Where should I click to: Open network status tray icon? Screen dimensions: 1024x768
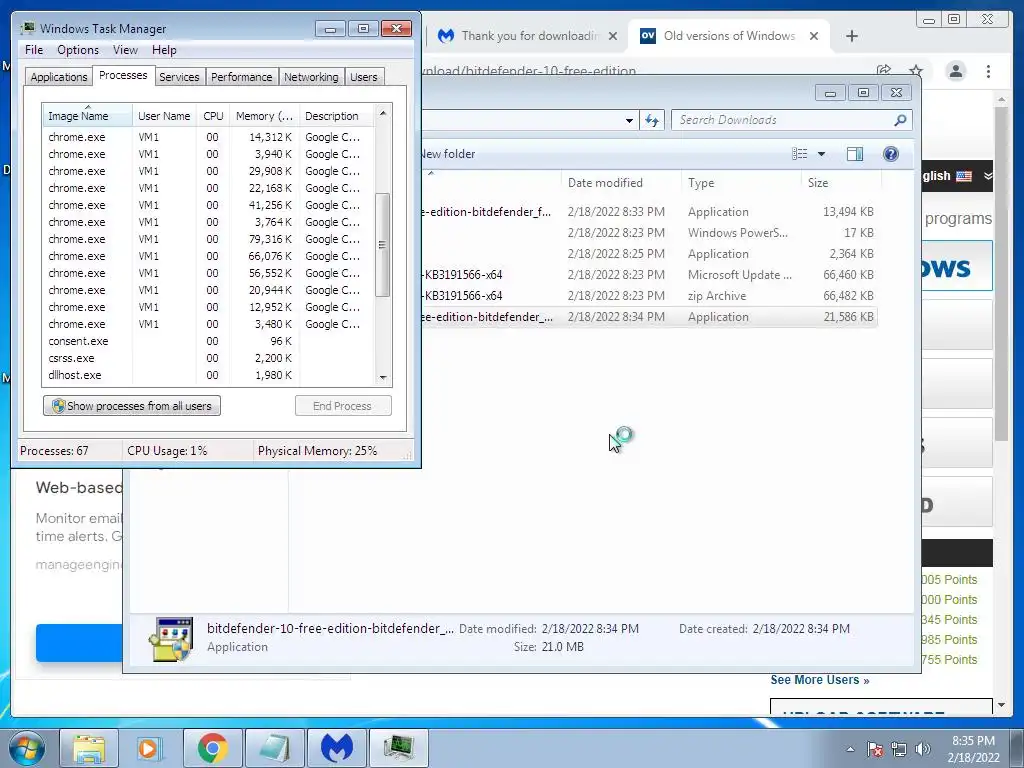coord(899,749)
